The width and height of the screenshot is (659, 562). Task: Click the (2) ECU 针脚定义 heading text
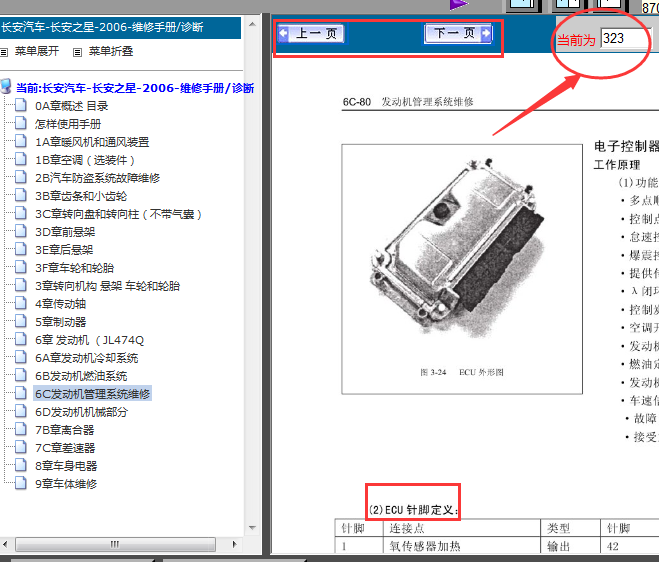(x=413, y=510)
